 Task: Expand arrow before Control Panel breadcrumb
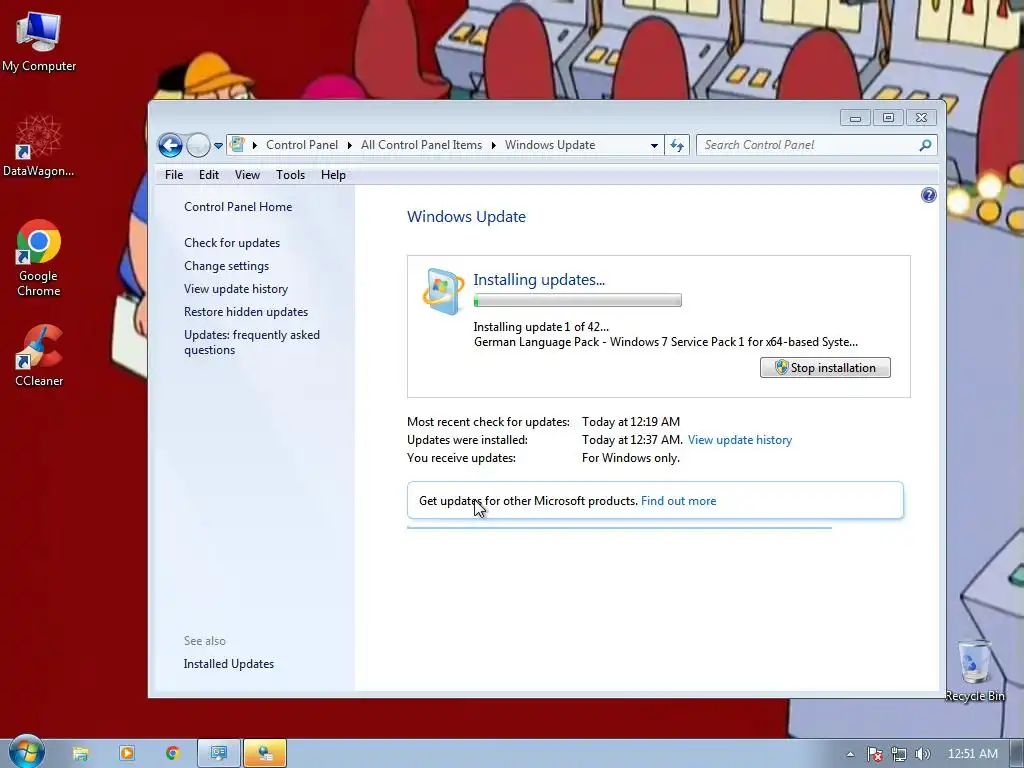pos(255,145)
